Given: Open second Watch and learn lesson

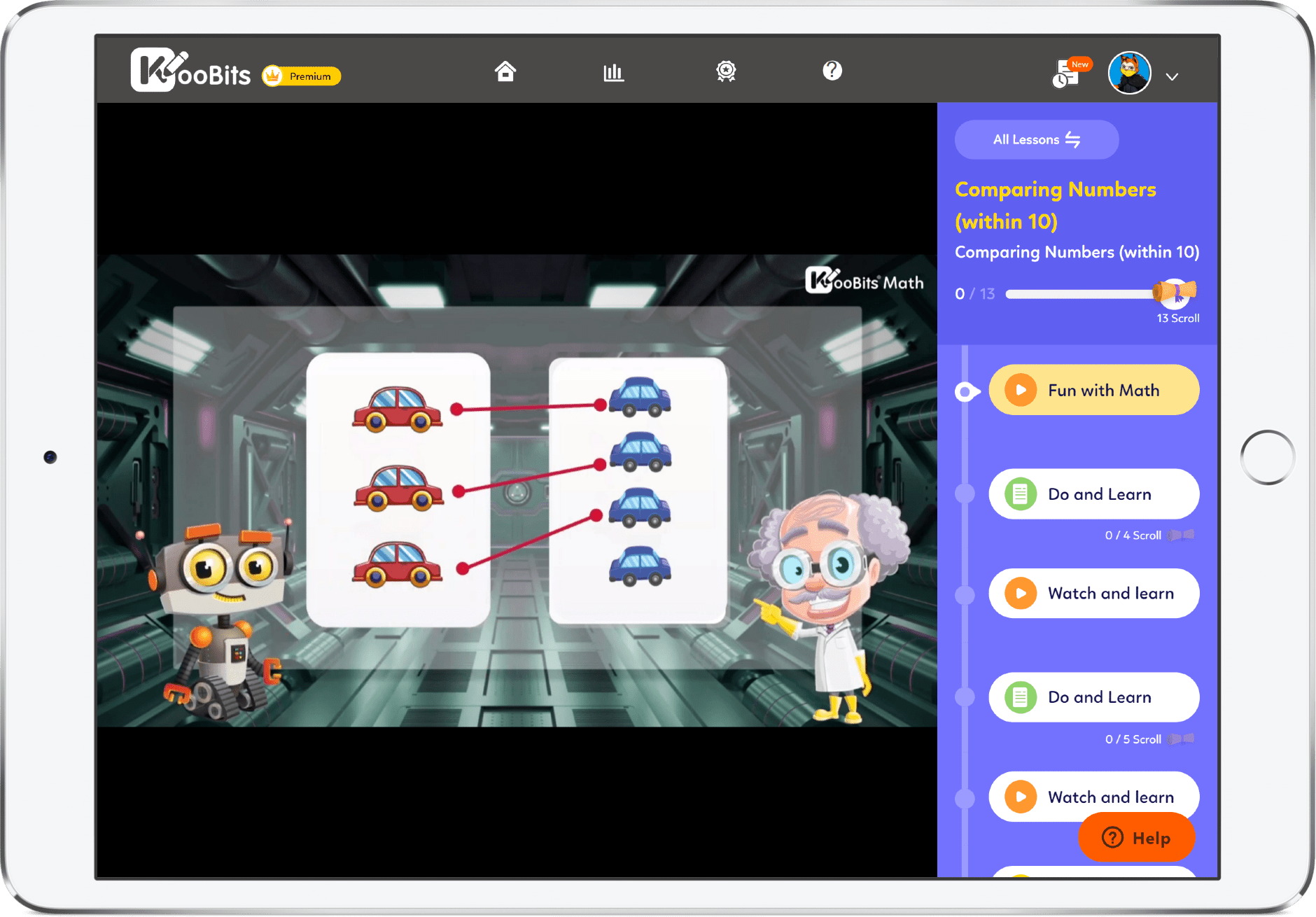Looking at the screenshot, I should click(x=1094, y=797).
